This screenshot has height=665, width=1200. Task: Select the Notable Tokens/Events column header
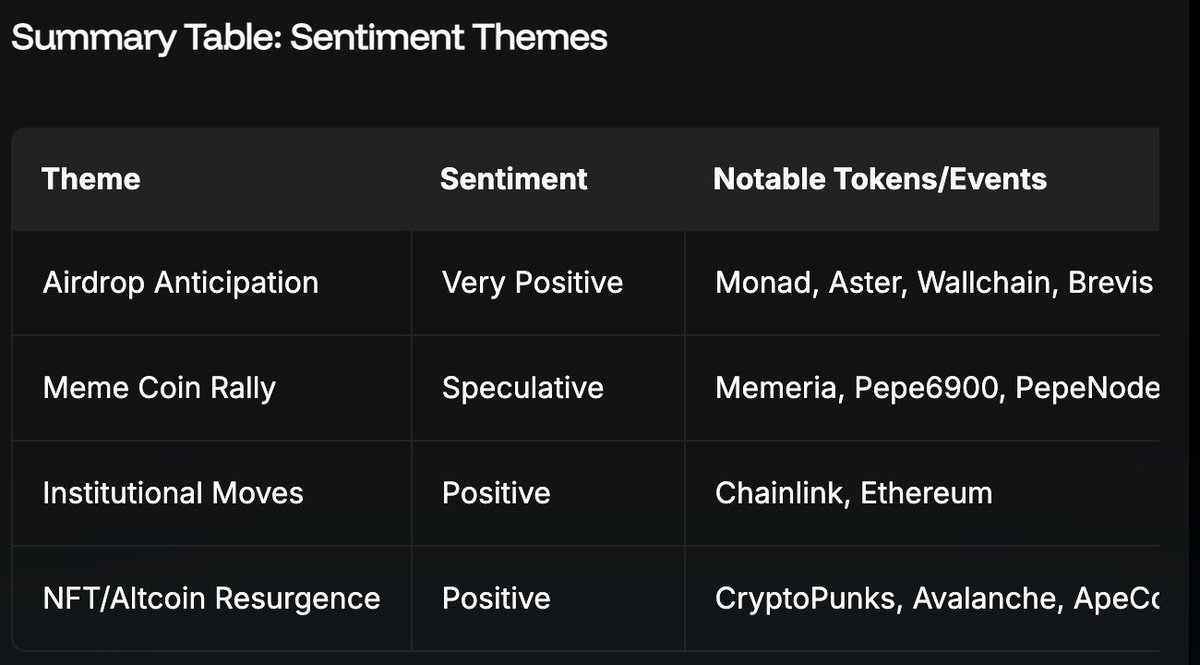point(880,179)
